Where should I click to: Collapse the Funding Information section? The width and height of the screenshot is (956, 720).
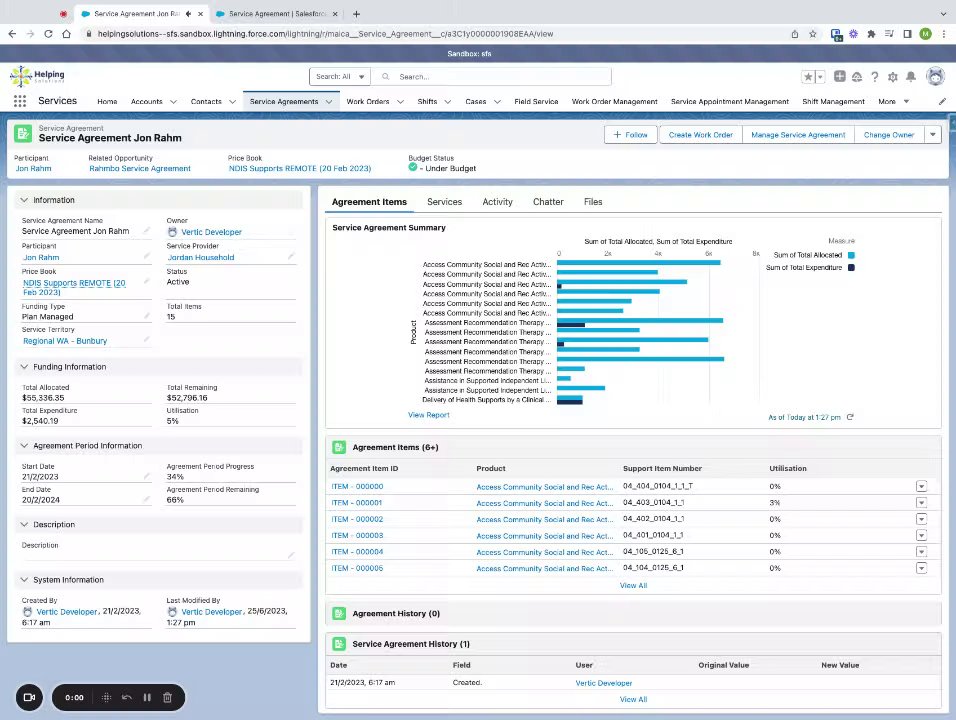point(24,366)
